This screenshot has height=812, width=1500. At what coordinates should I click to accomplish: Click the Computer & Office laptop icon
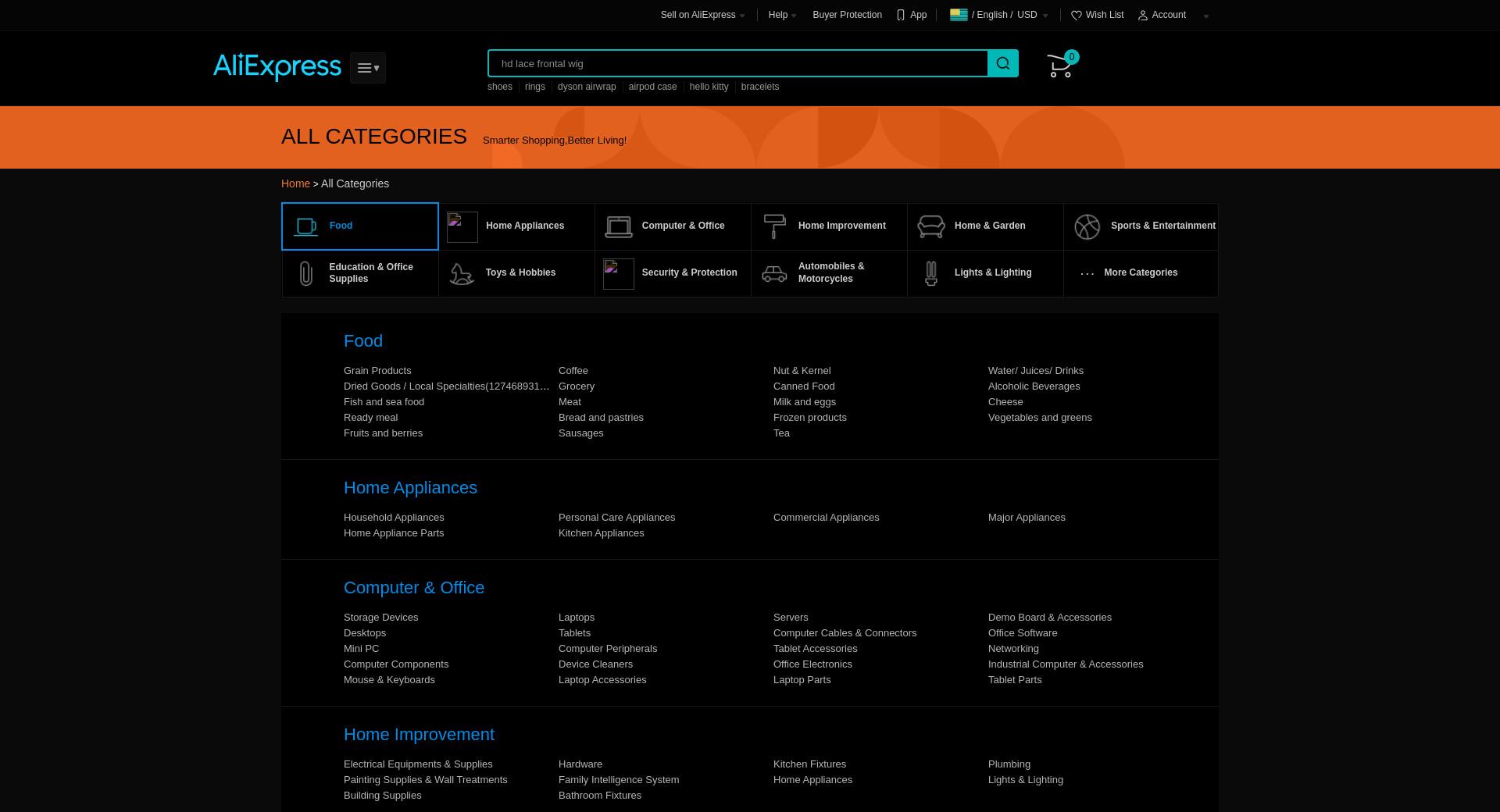pos(619,226)
